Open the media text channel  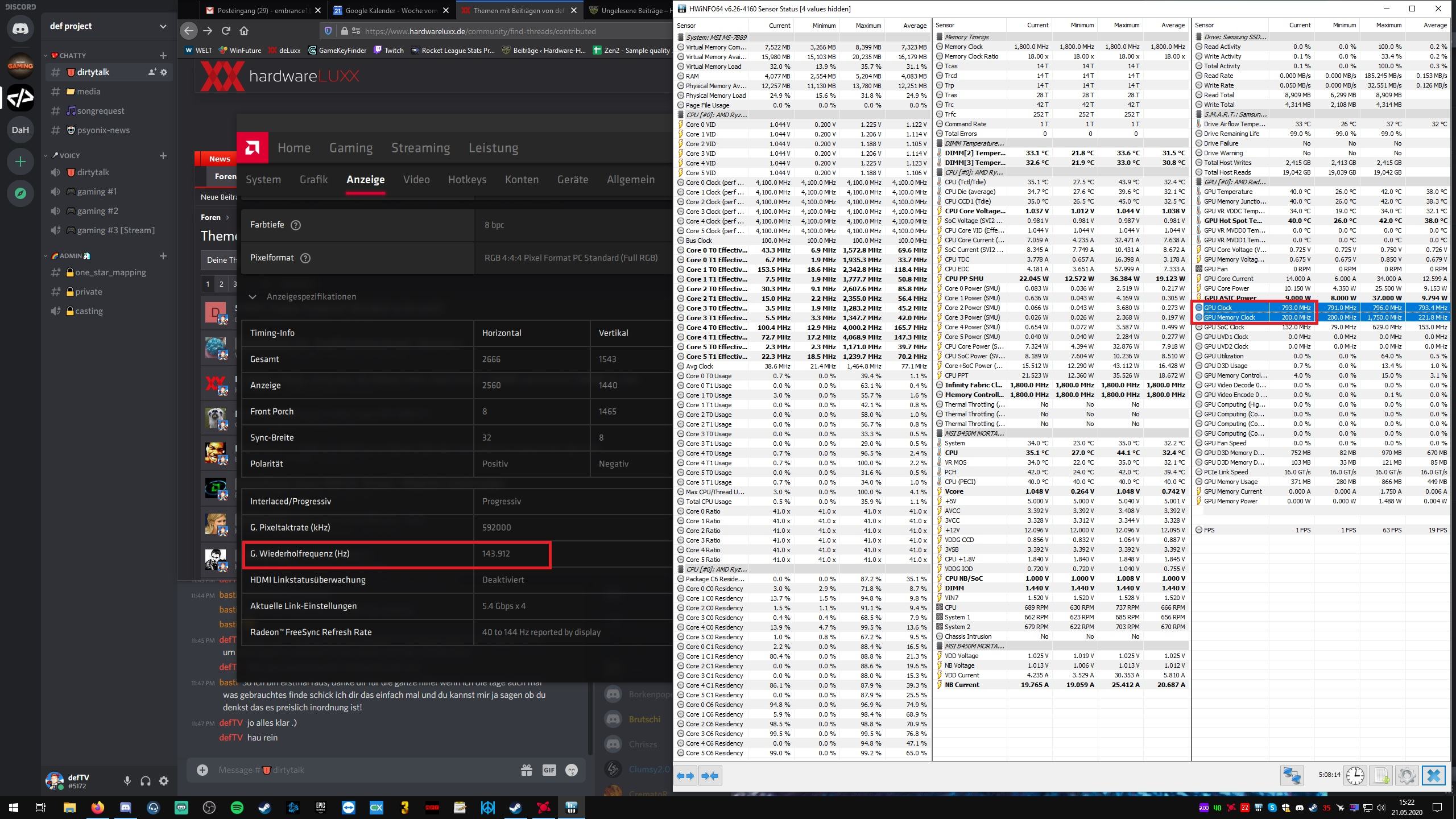click(x=109, y=92)
